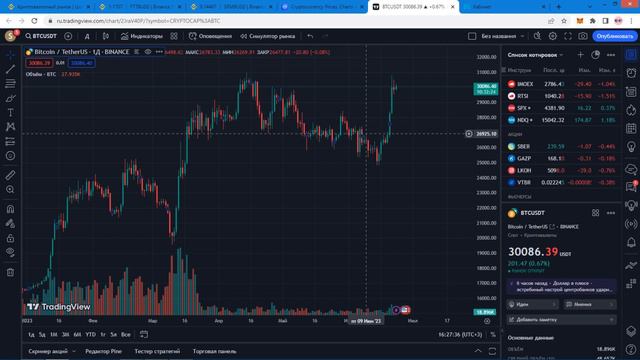
Task: Select the trend line drawing tool
Action: [11, 69]
